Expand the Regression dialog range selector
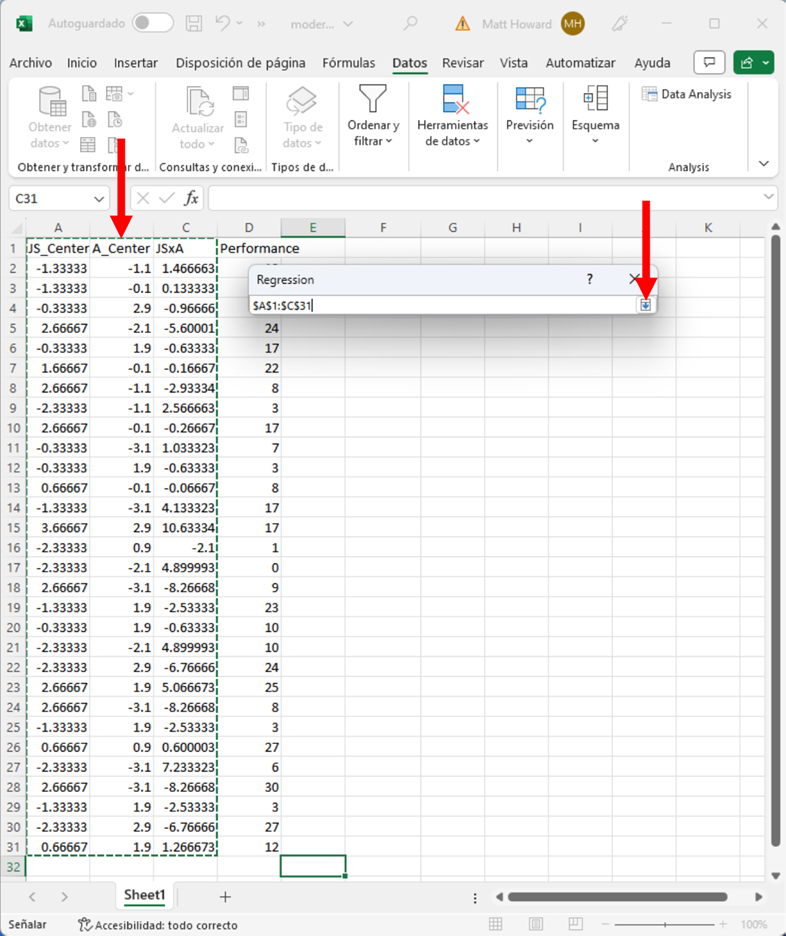 645,305
